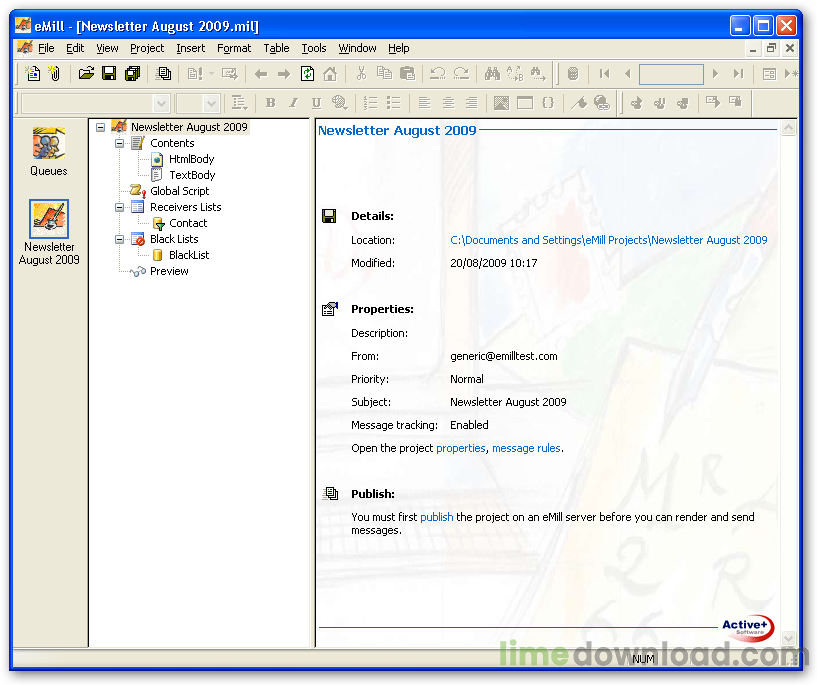Open the Format menu
The width and height of the screenshot is (817, 685).
click(x=234, y=48)
